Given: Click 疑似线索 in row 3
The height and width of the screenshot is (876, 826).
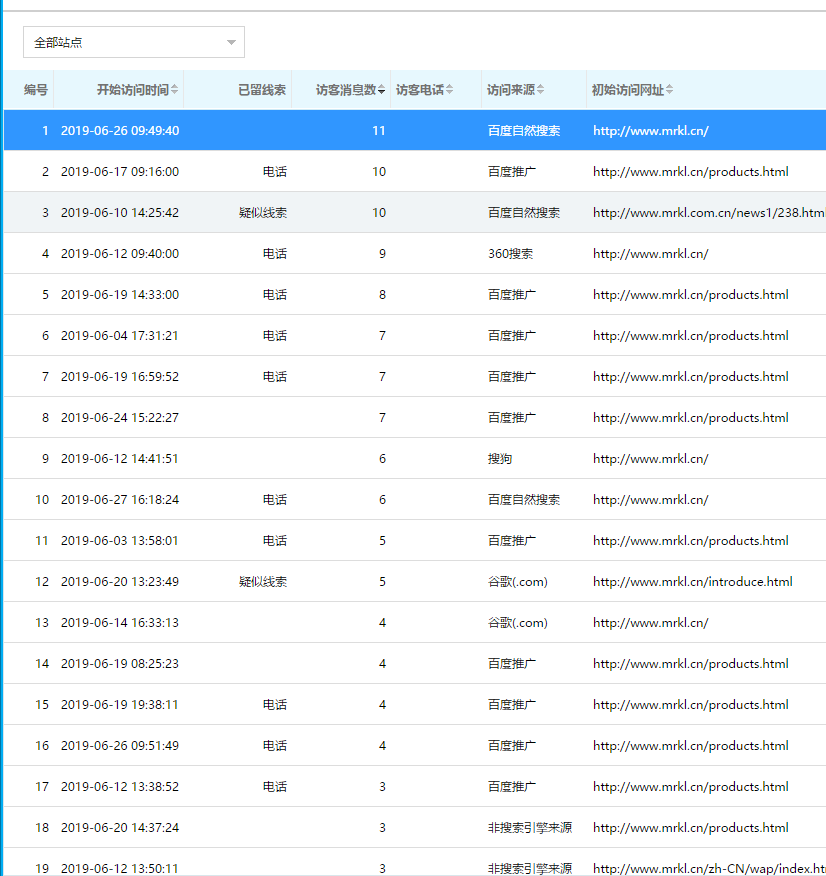Looking at the screenshot, I should (x=263, y=213).
